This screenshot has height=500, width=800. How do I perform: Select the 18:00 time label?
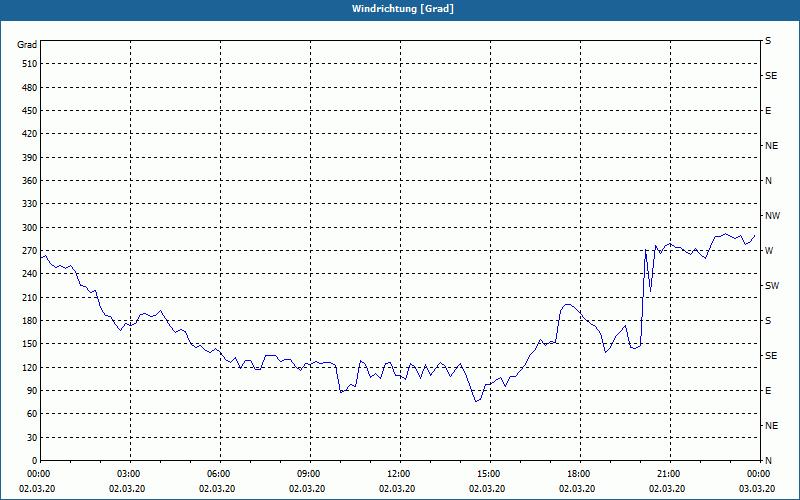click(x=578, y=474)
